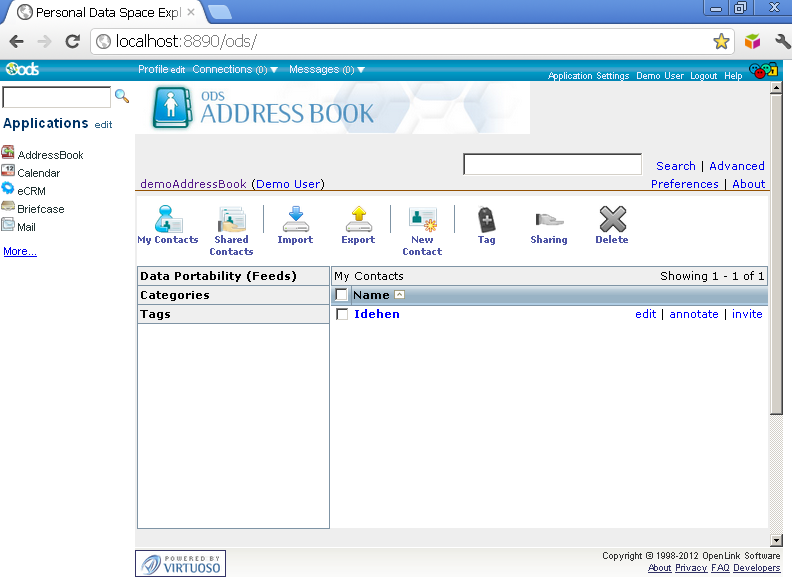Open My Contacts toolbar icon
Image resolution: width=792 pixels, height=587 pixels.
pos(167,220)
